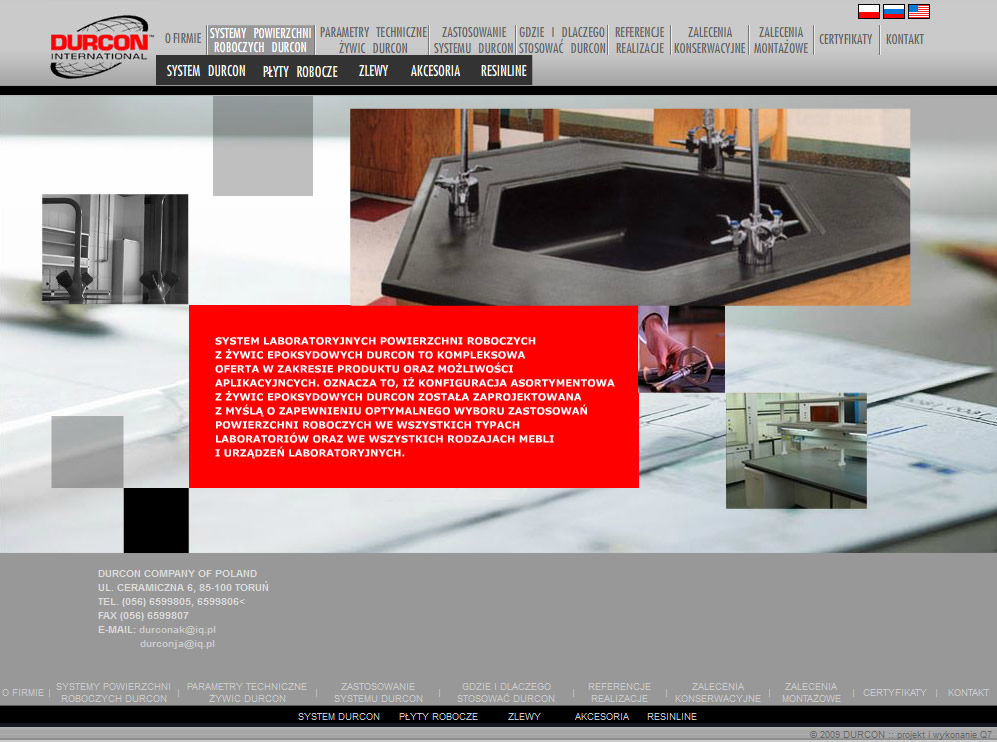Image resolution: width=997 pixels, height=742 pixels.
Task: Switch language using the Russian flag
Action: coord(893,11)
